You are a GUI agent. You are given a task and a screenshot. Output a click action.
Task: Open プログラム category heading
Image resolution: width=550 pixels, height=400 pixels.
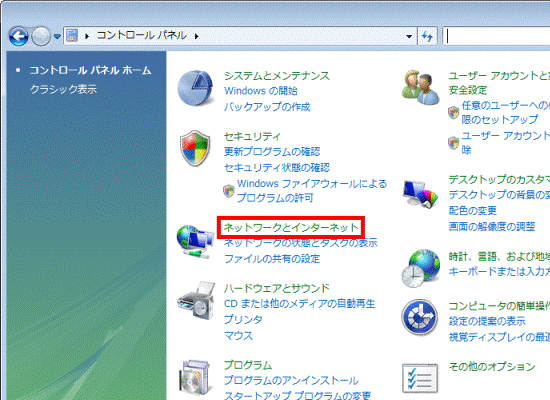pyautogui.click(x=248, y=365)
